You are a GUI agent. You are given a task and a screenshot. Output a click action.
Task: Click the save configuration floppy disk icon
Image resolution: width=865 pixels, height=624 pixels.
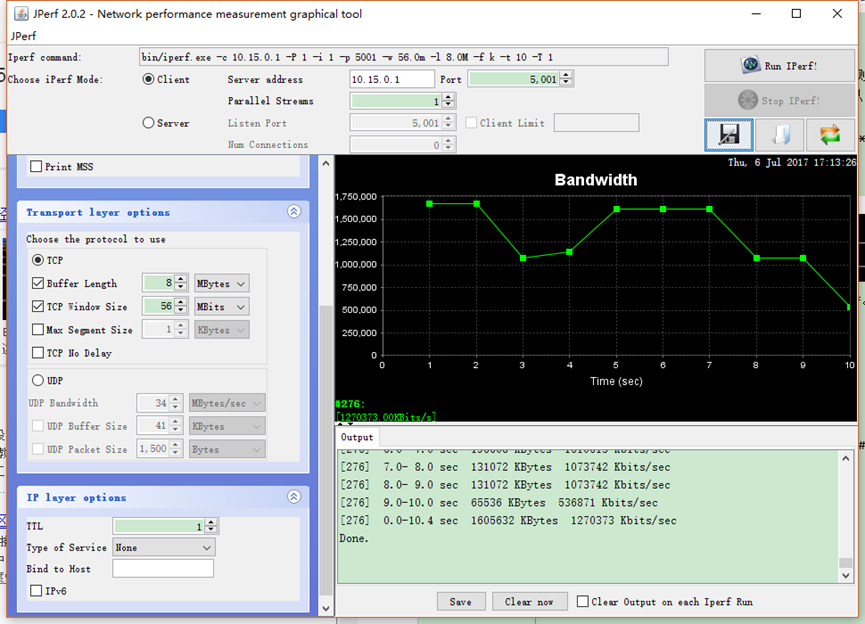pos(729,135)
